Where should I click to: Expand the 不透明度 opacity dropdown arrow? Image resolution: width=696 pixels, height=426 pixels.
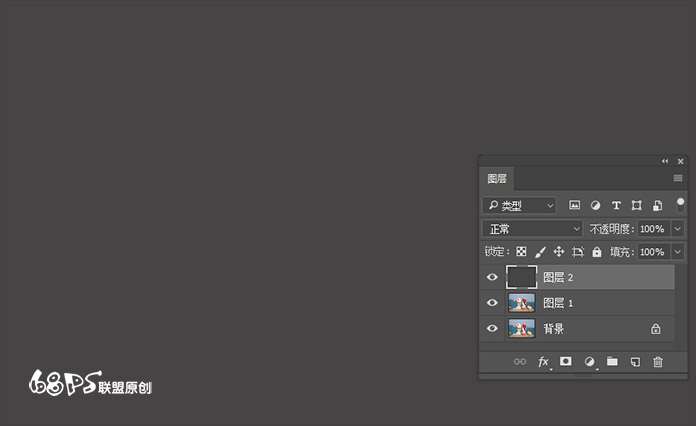point(677,229)
